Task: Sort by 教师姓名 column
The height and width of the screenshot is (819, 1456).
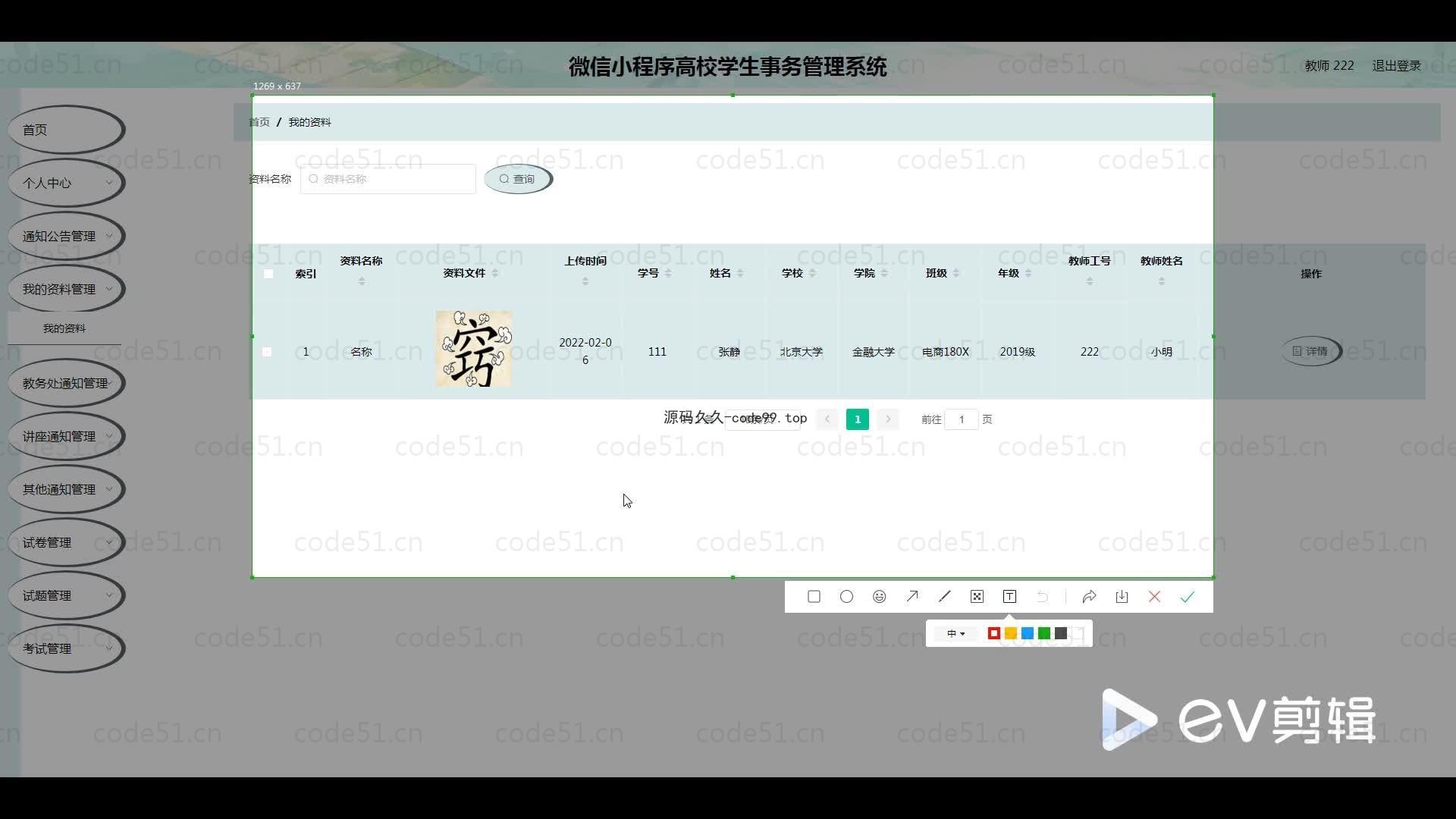Action: (1161, 281)
